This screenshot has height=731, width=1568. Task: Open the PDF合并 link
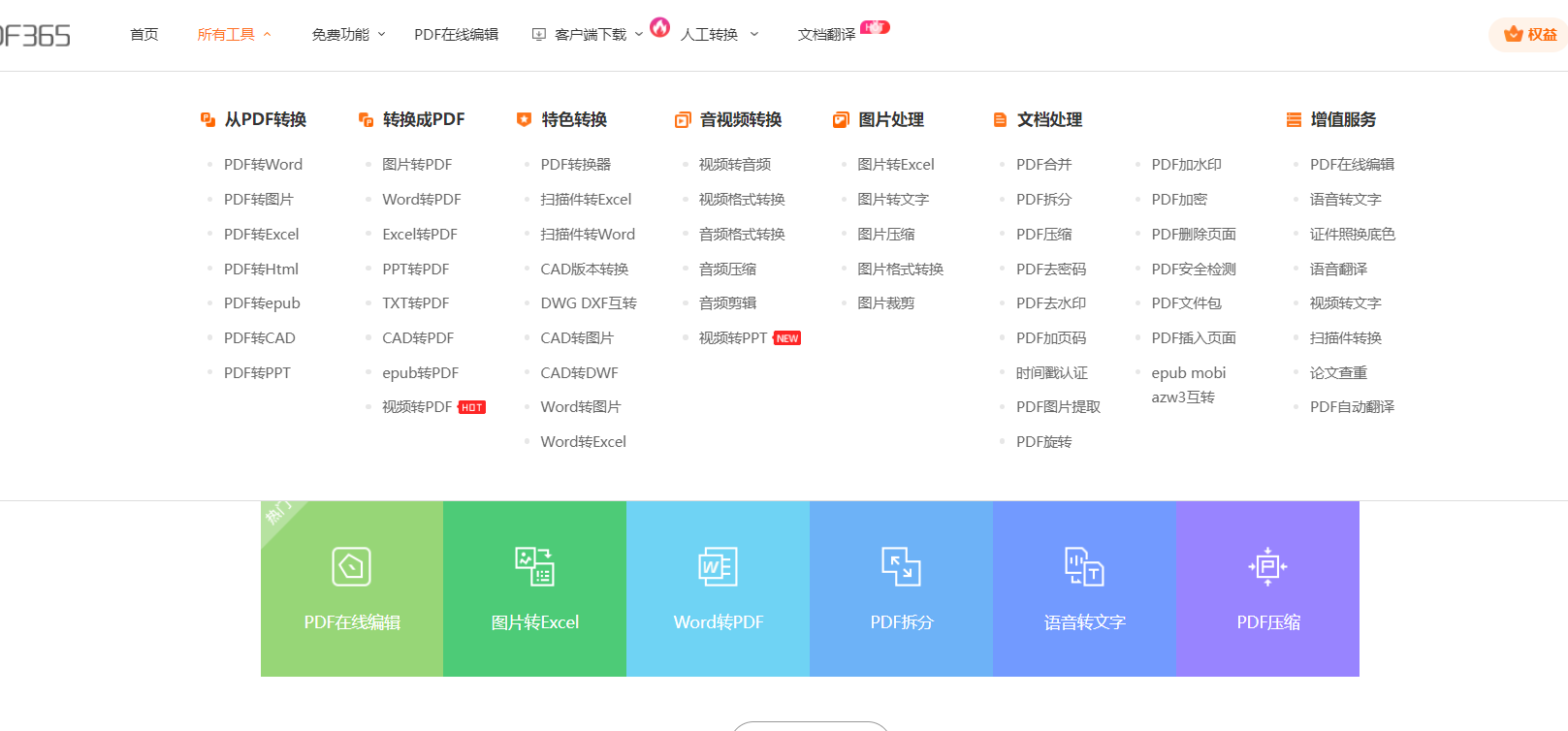(x=1043, y=165)
